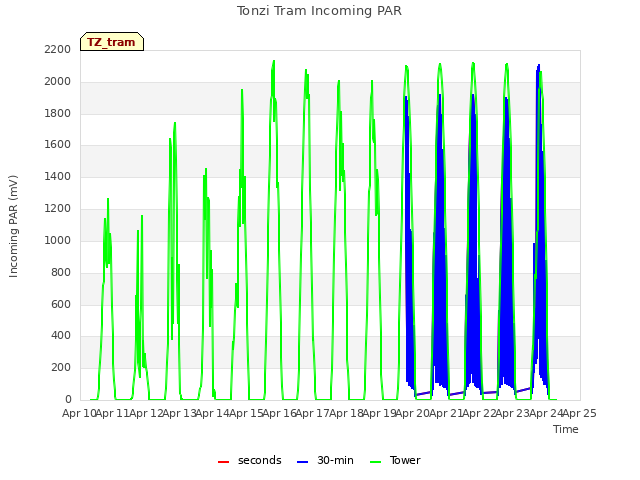
Task: Click the Apr 13 x-axis label
Action: tap(180, 413)
